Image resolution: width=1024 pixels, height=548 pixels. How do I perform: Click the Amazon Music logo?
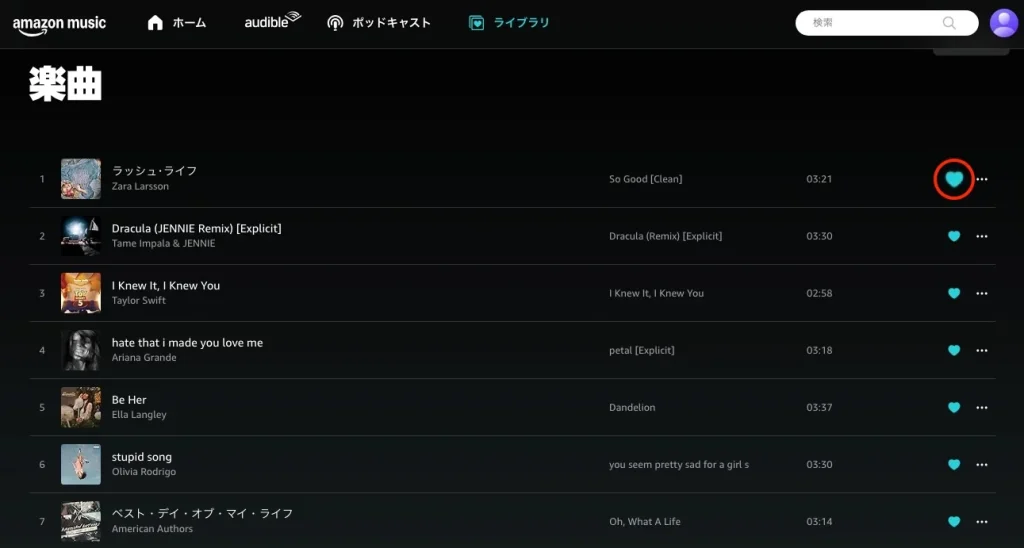coord(59,24)
